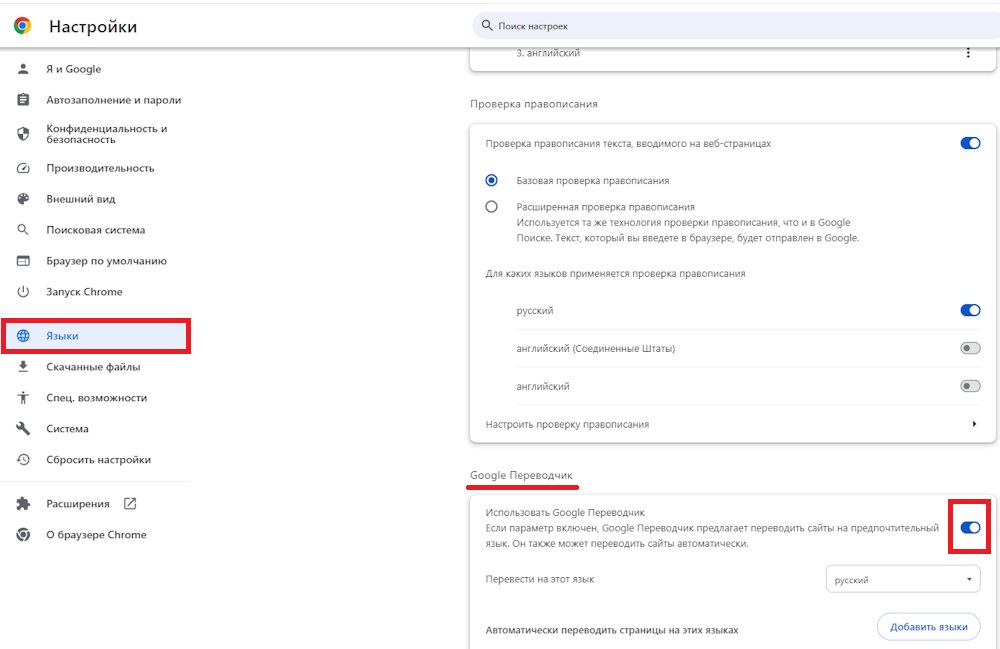Click the power icon for Запуск Chrome
1000x649 pixels.
pyautogui.click(x=23, y=291)
